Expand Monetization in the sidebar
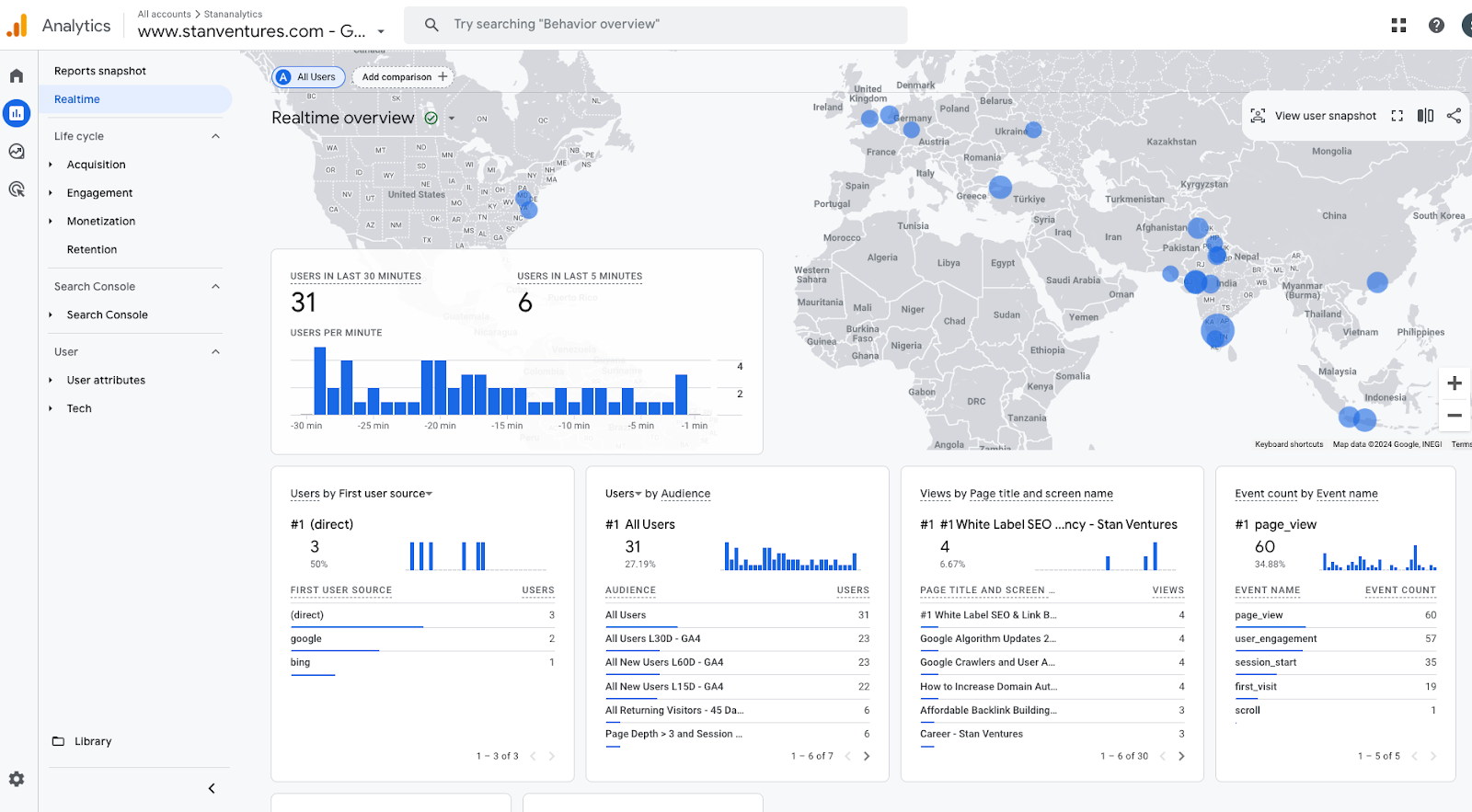This screenshot has height=812, width=1472. [x=51, y=222]
